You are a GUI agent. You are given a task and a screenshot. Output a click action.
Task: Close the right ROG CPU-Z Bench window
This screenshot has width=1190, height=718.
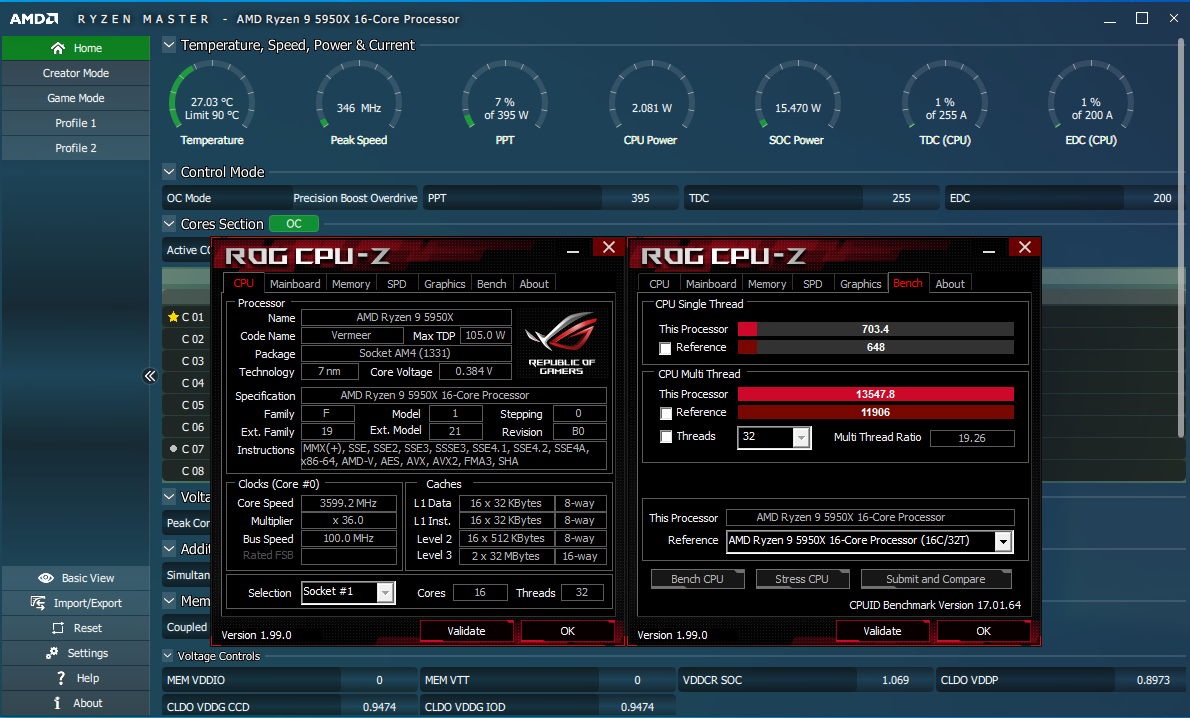(x=1025, y=247)
